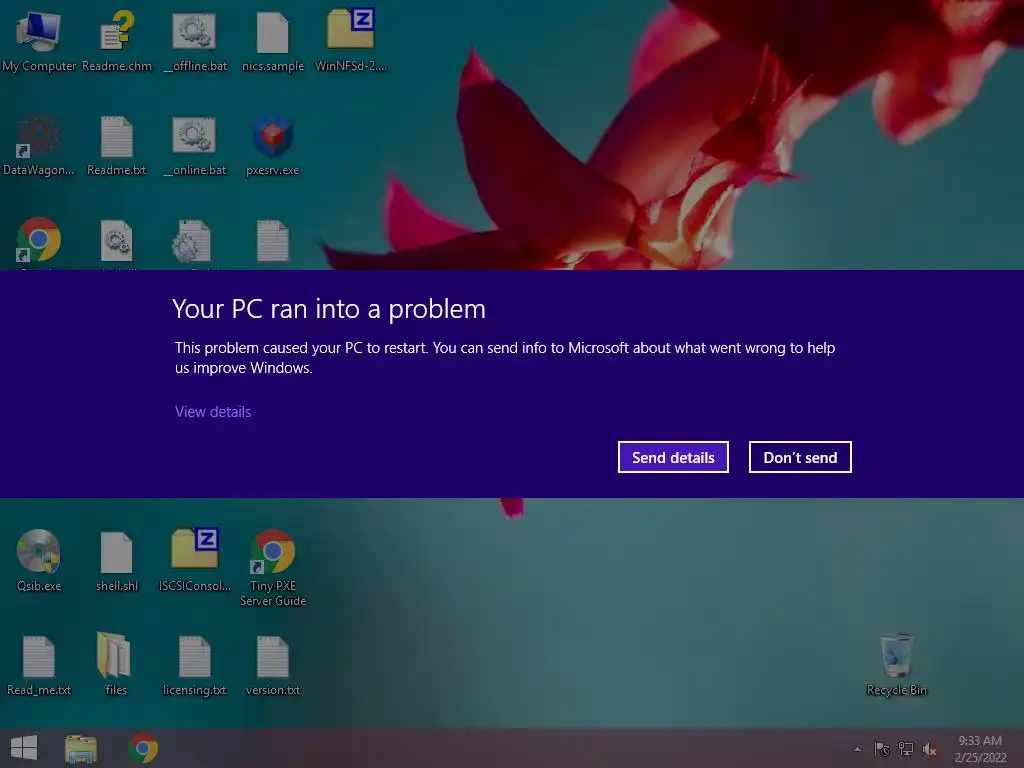Launch Chrome from the taskbar
This screenshot has width=1024, height=768.
pyautogui.click(x=143, y=748)
